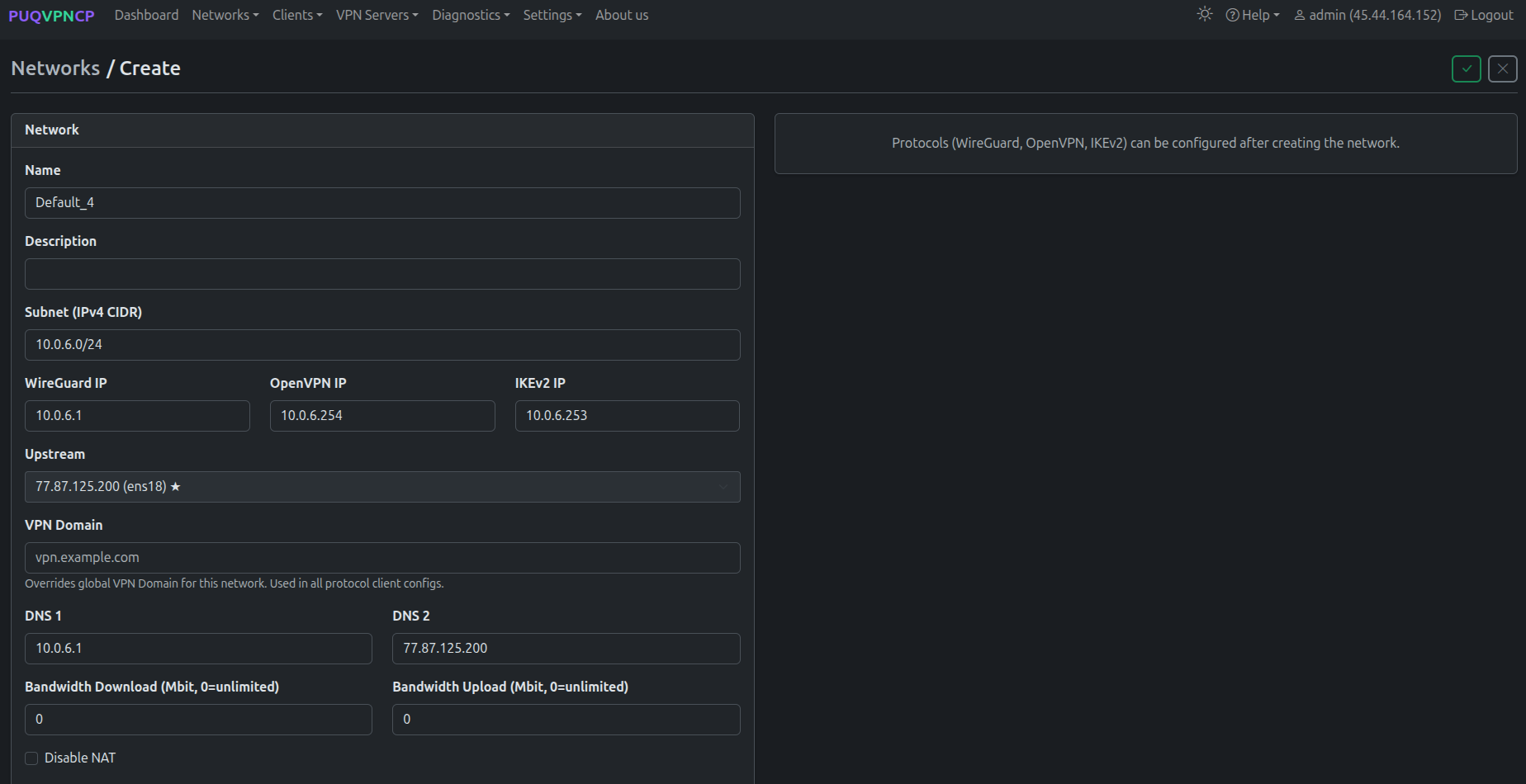This screenshot has height=784, width=1526.
Task: Click the PUQVPNCP logo
Action: coord(51,15)
